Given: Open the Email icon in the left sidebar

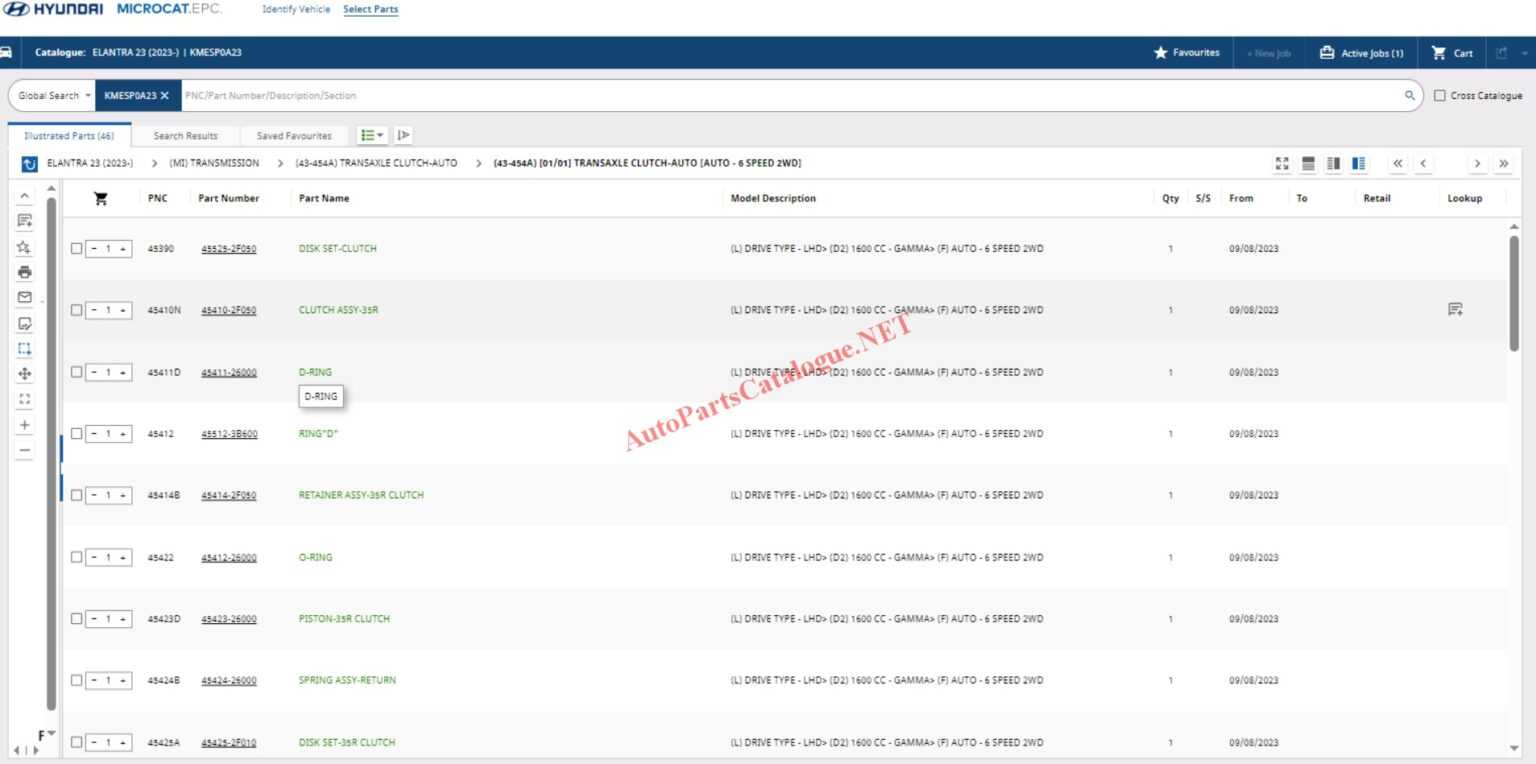Looking at the screenshot, I should click(25, 295).
